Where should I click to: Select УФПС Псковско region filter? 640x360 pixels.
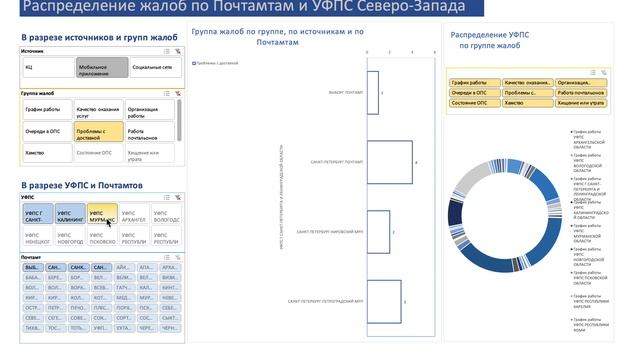point(102,236)
